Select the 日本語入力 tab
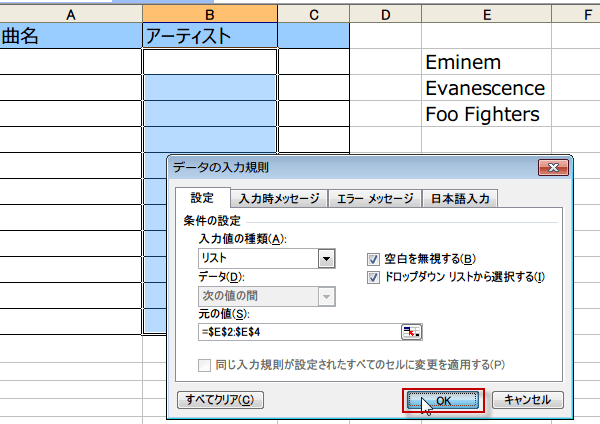Image resolution: width=600 pixels, height=424 pixels. pyautogui.click(x=460, y=198)
